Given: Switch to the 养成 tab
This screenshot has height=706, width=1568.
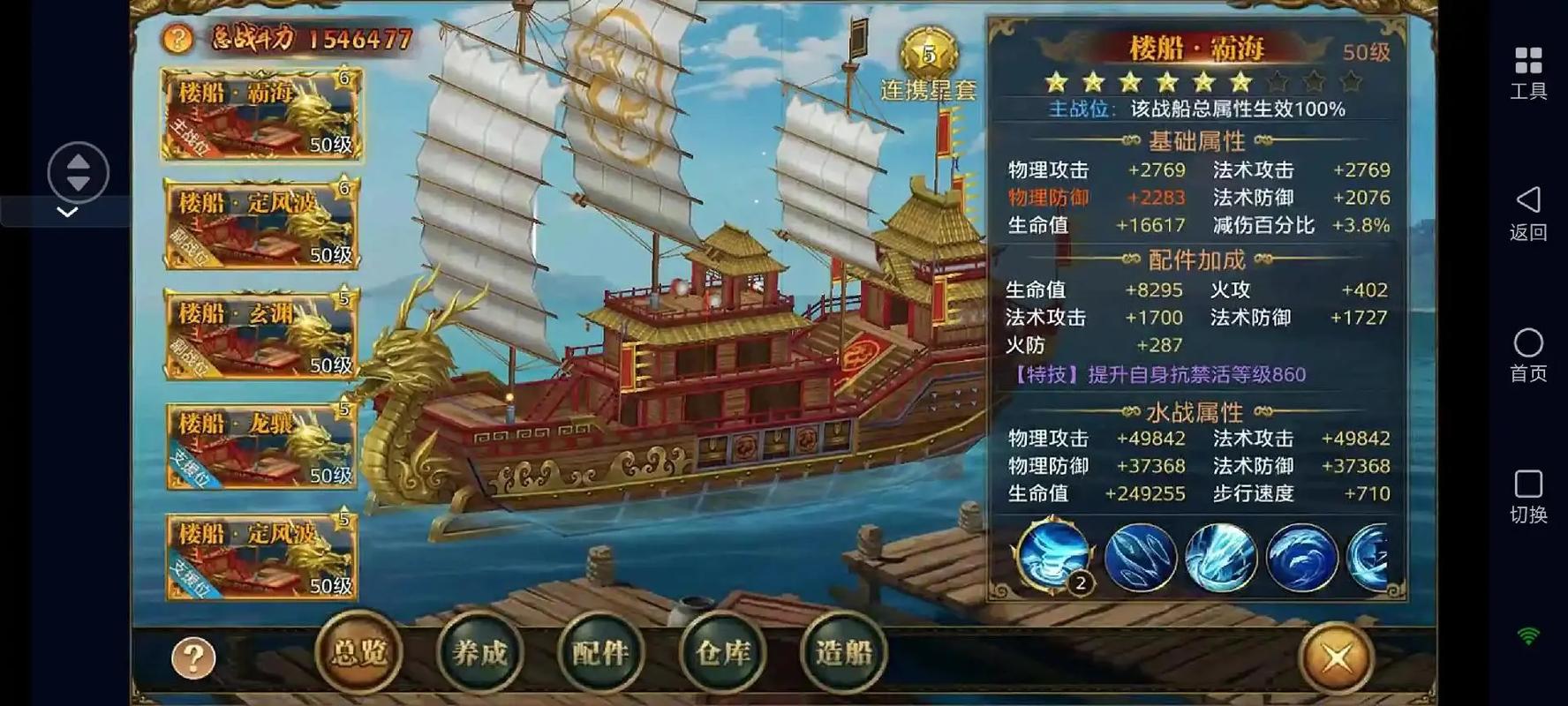Looking at the screenshot, I should click(480, 653).
